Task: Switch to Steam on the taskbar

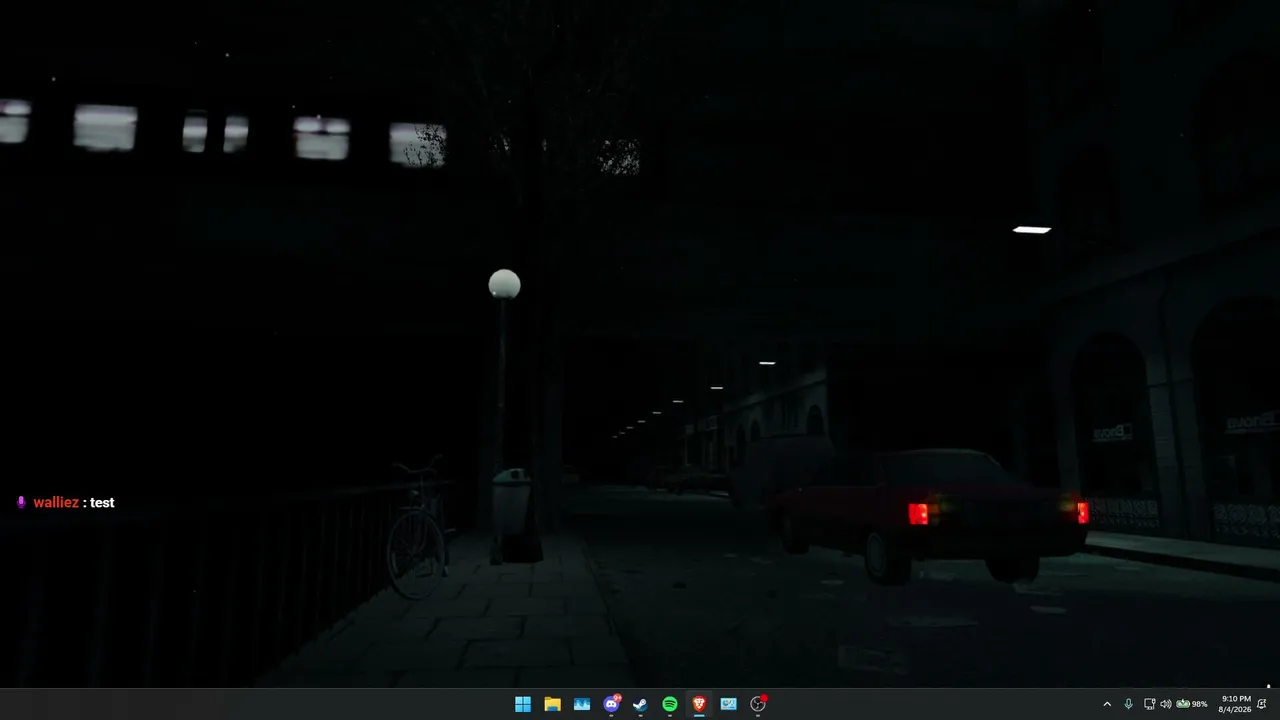Action: coord(640,704)
